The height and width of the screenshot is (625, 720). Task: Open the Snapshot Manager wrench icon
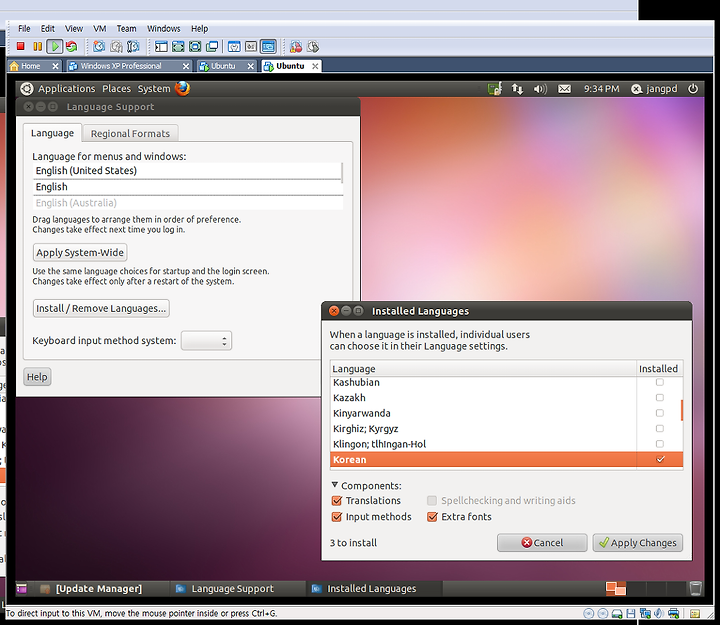tap(133, 46)
